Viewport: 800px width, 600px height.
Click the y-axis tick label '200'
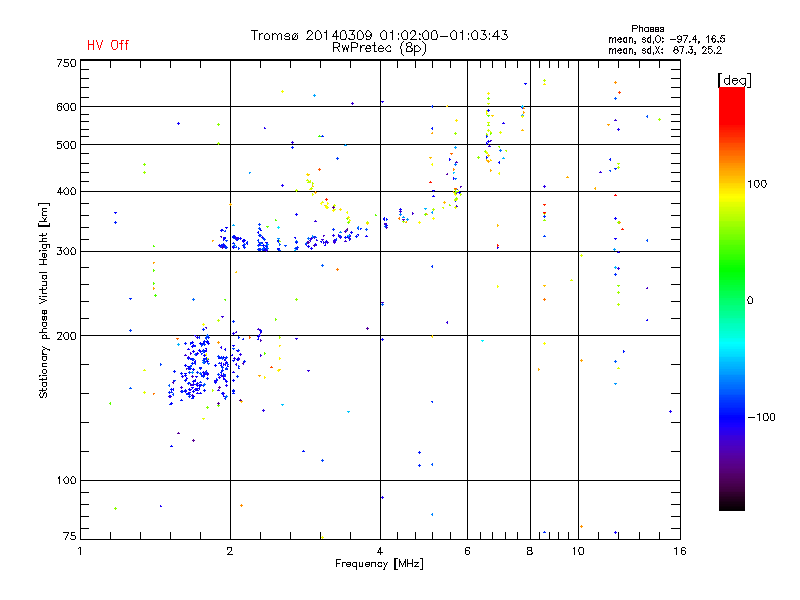click(66, 336)
